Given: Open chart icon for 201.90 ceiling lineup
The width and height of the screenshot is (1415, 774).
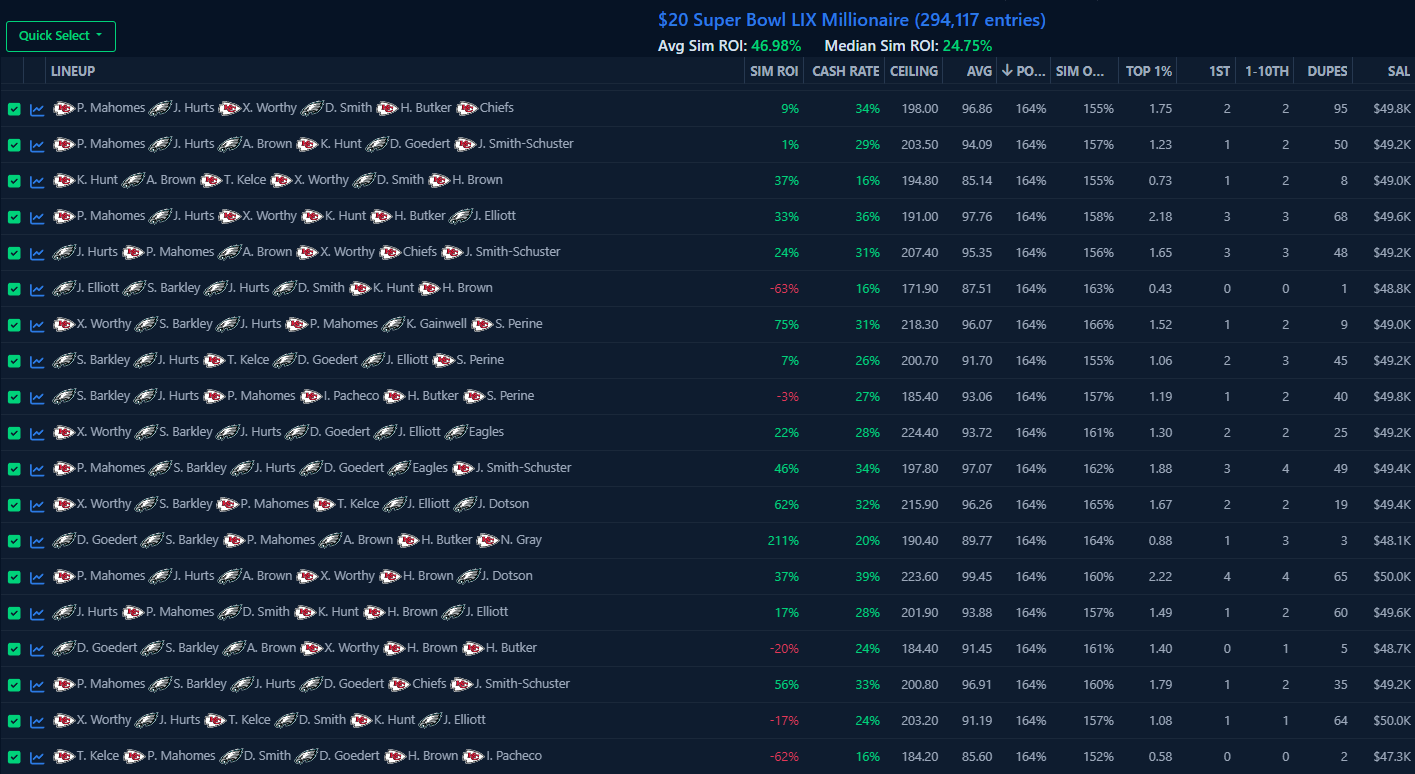Looking at the screenshot, I should pos(37,613).
